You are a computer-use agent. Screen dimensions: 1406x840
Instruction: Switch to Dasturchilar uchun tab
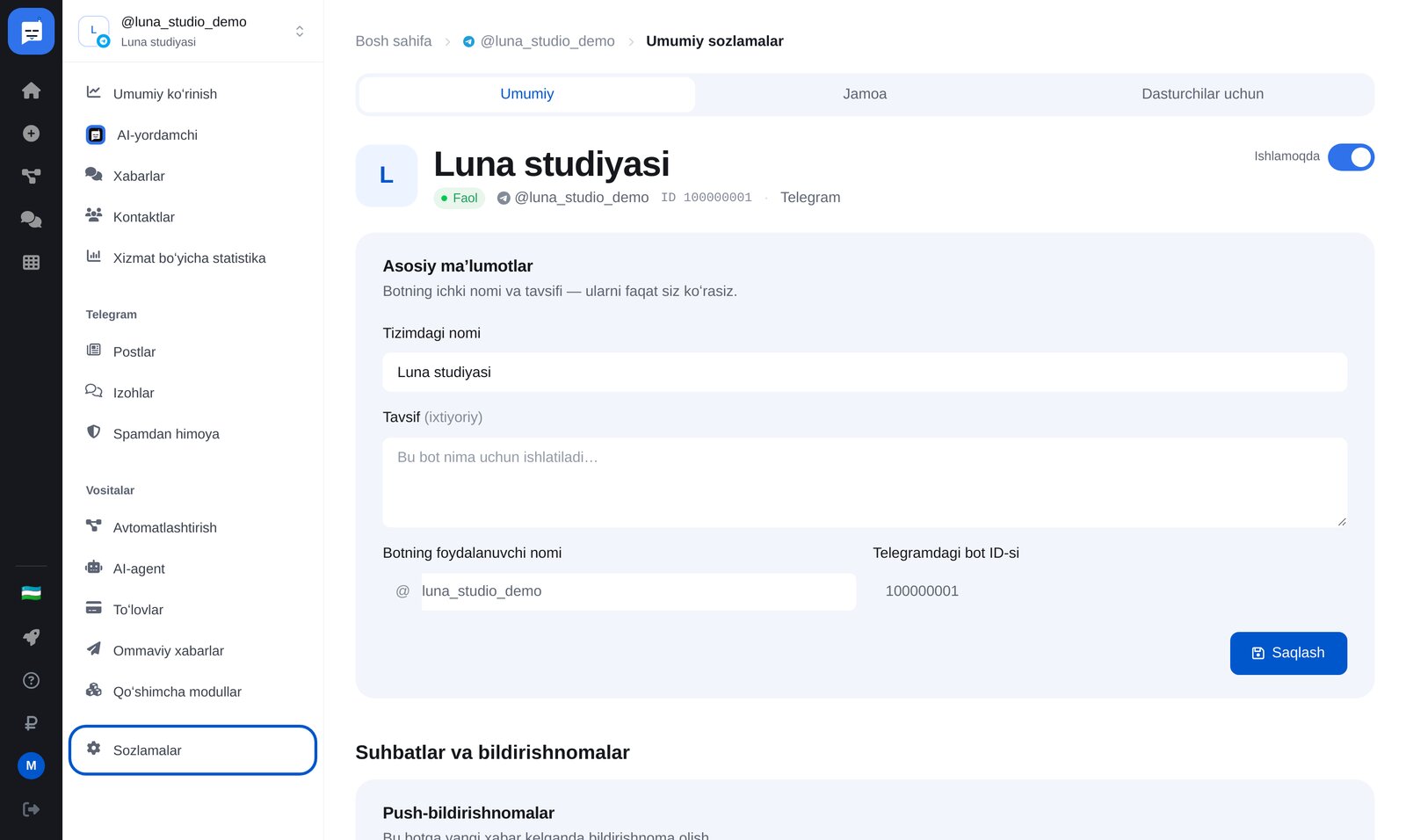(x=1202, y=94)
